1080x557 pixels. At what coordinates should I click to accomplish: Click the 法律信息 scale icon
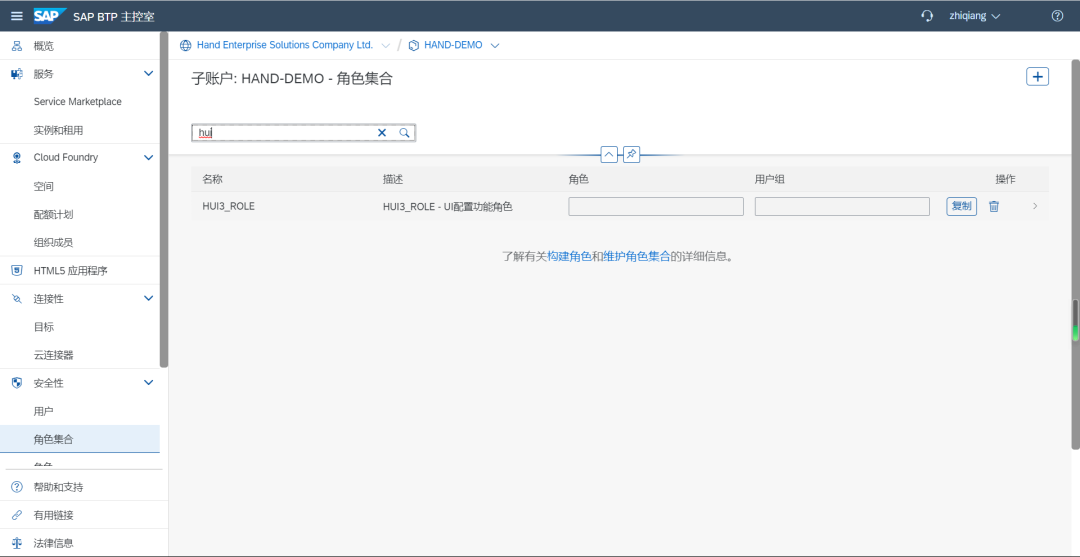17,543
